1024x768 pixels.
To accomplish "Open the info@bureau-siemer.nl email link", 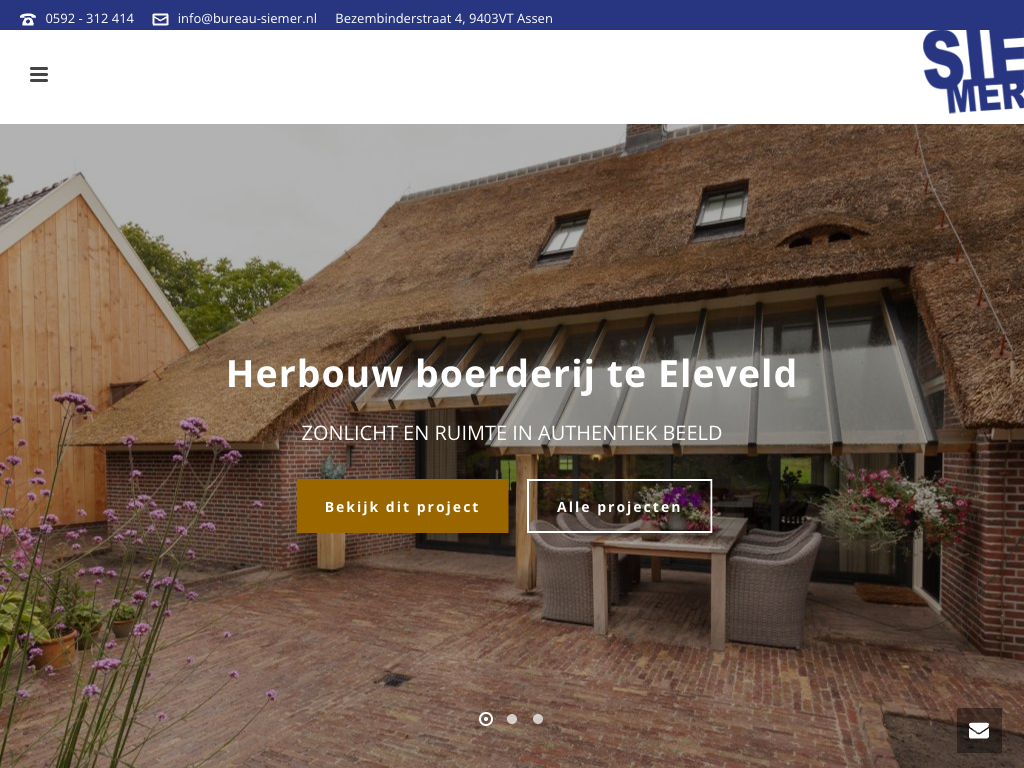I will (247, 19).
